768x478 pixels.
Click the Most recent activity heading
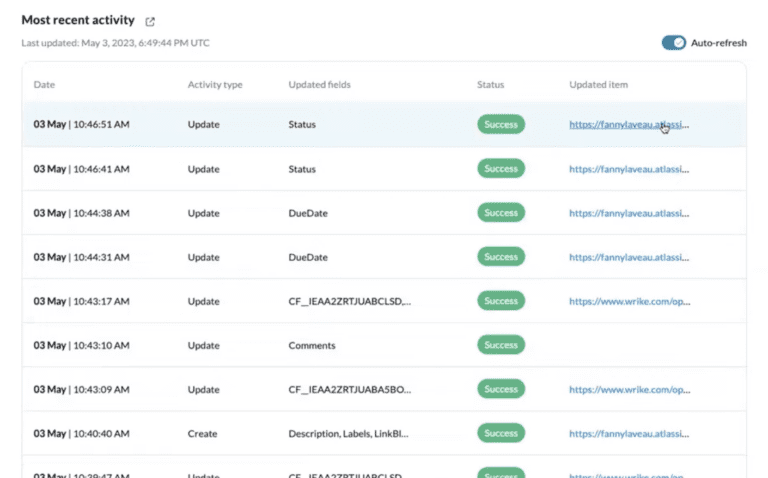[78, 20]
